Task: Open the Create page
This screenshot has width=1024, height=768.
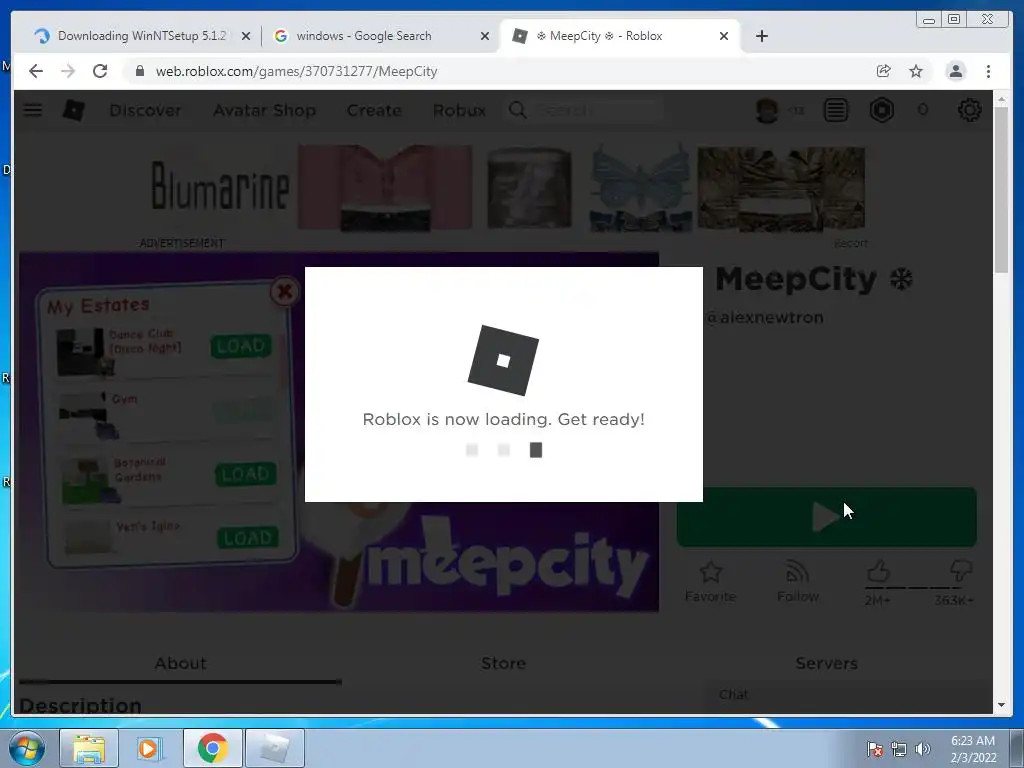Action: pyautogui.click(x=374, y=110)
